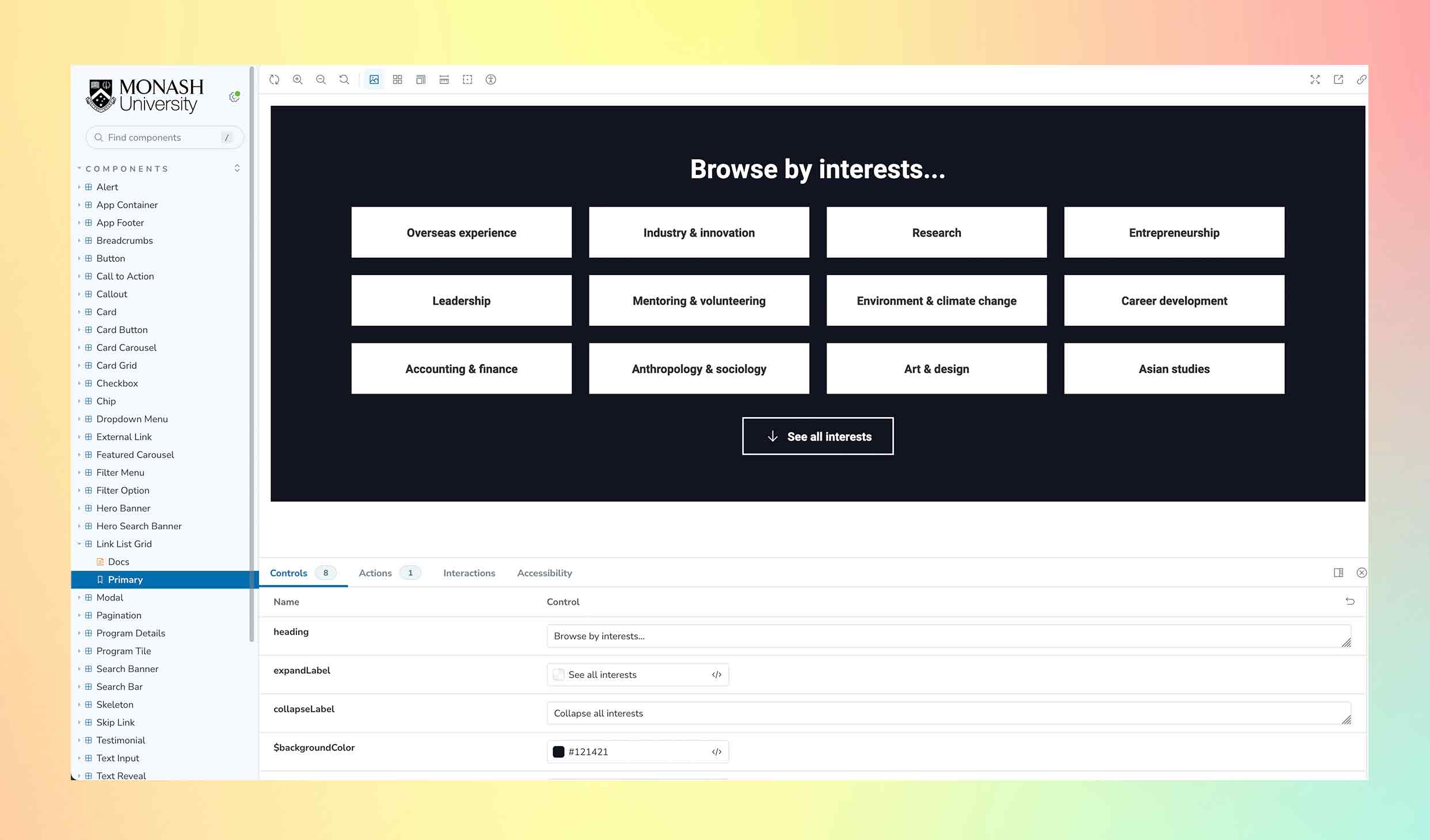Expand the App Container component
The height and width of the screenshot is (840, 1430).
(x=127, y=205)
